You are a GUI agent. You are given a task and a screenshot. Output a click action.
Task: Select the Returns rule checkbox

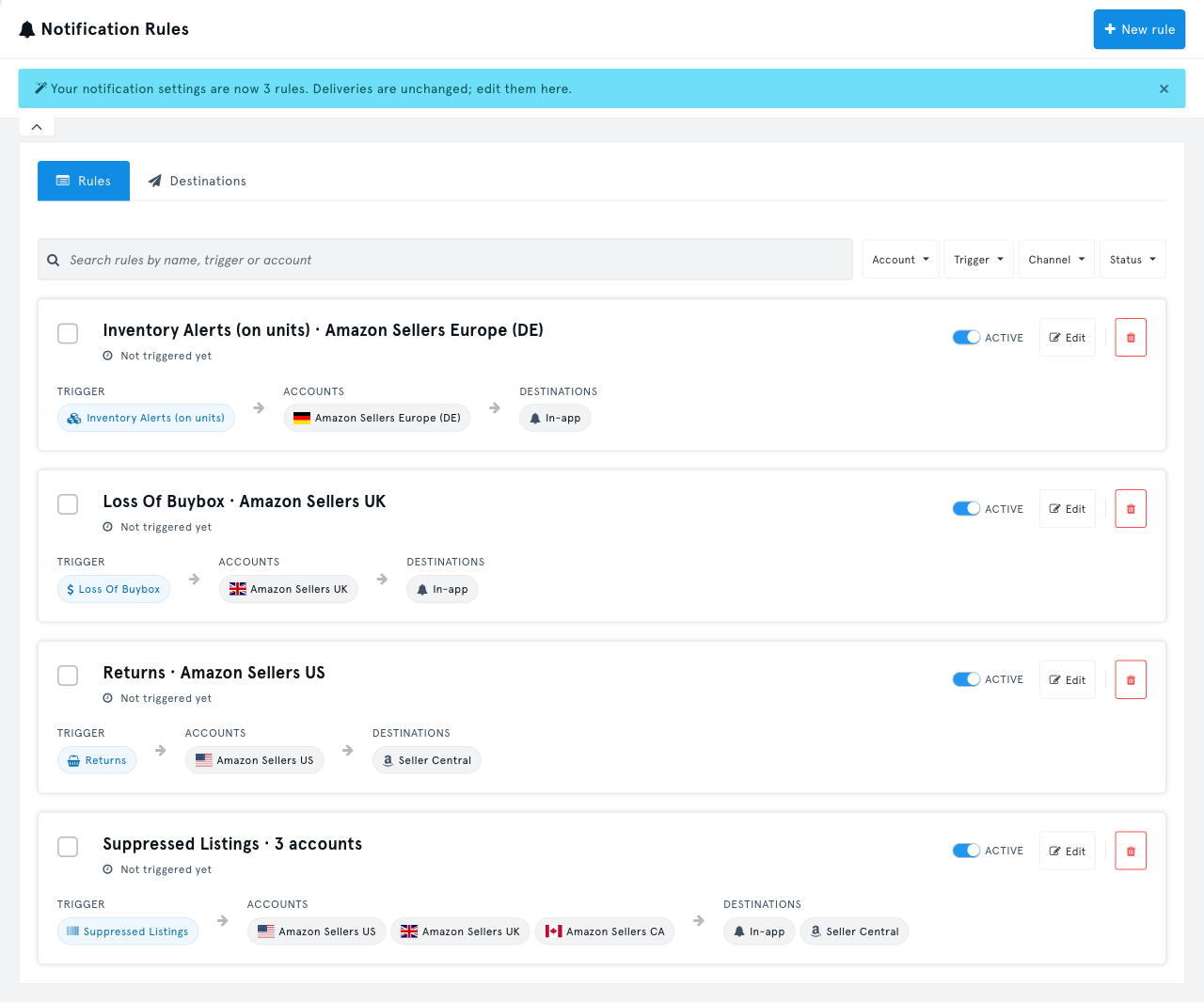68,677
